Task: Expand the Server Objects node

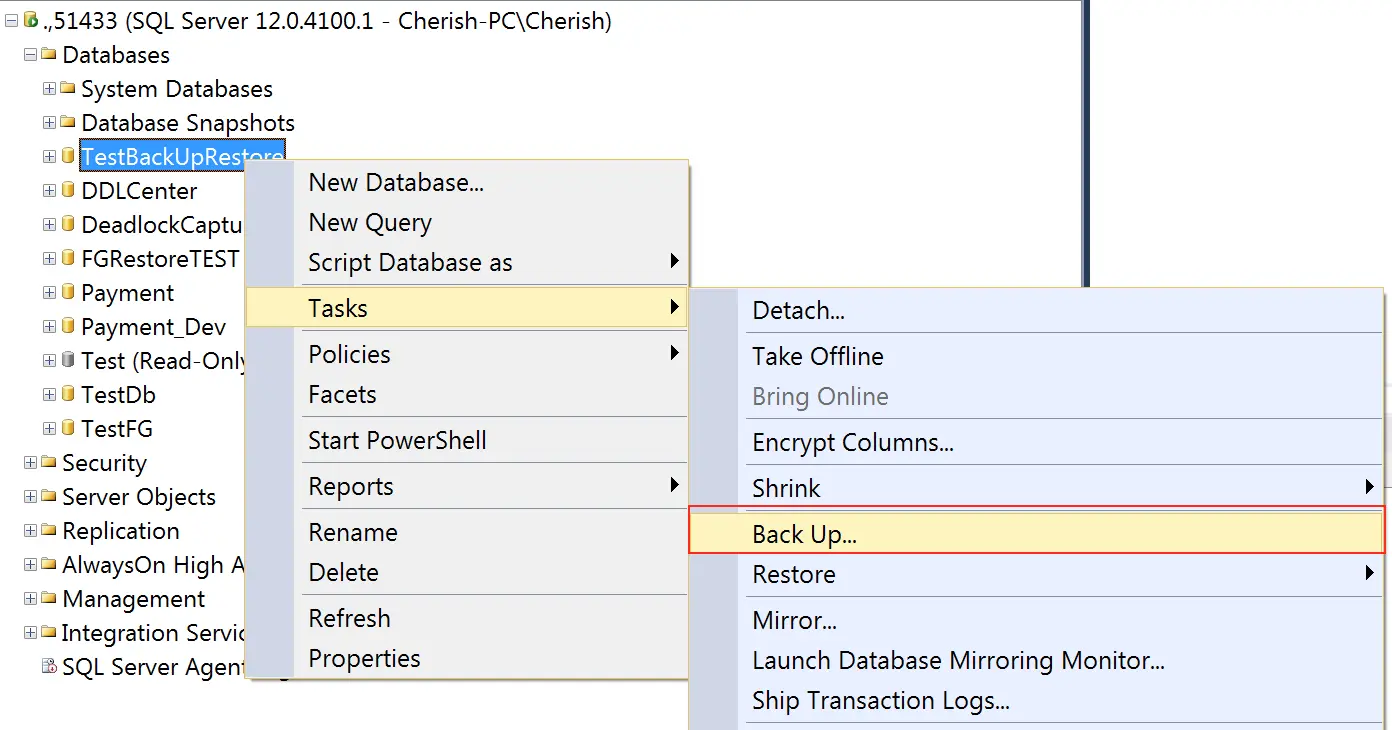Action: click(30, 497)
